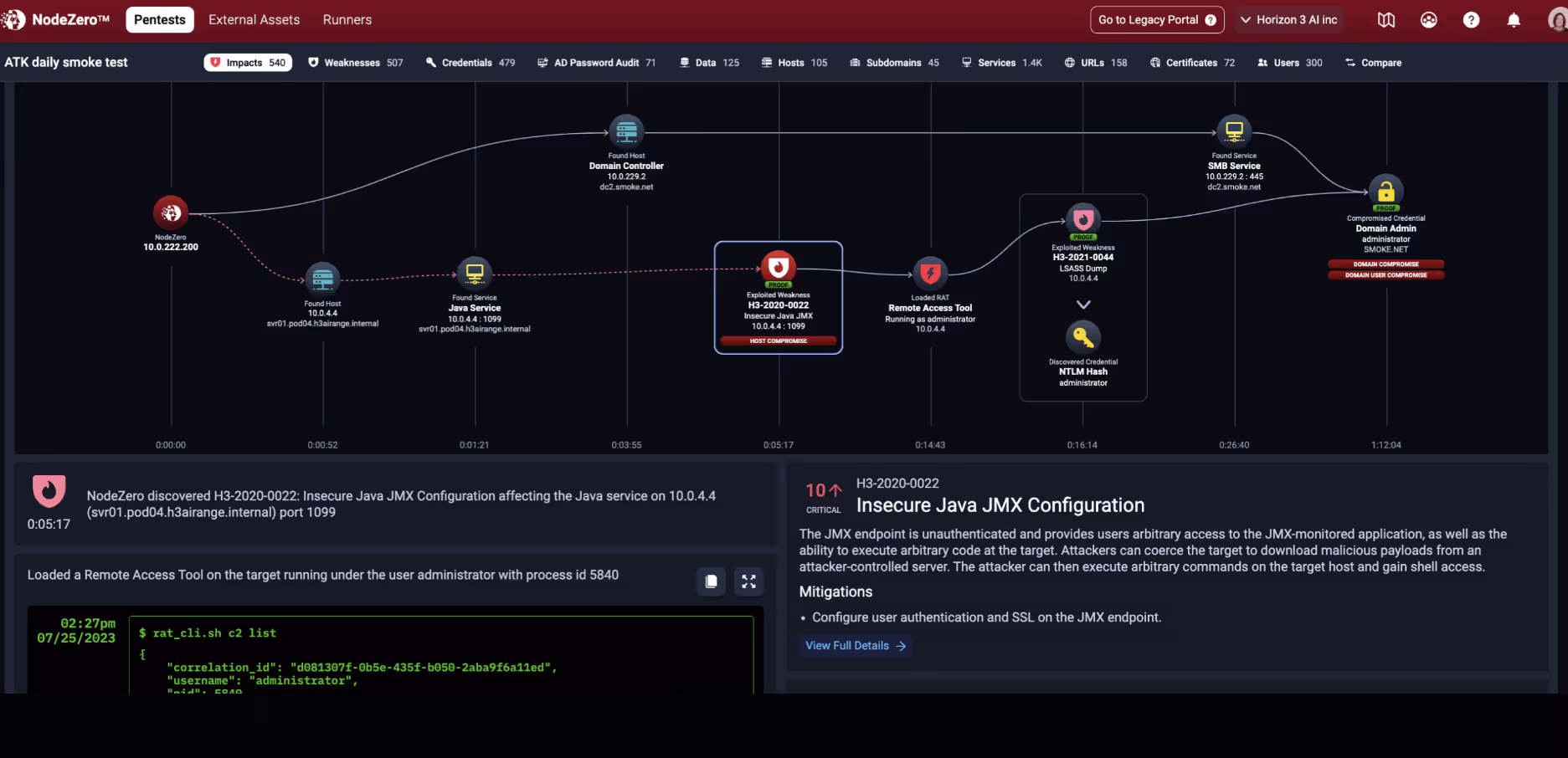Open the Runners tab
Image resolution: width=1568 pixels, height=758 pixels.
coord(347,19)
